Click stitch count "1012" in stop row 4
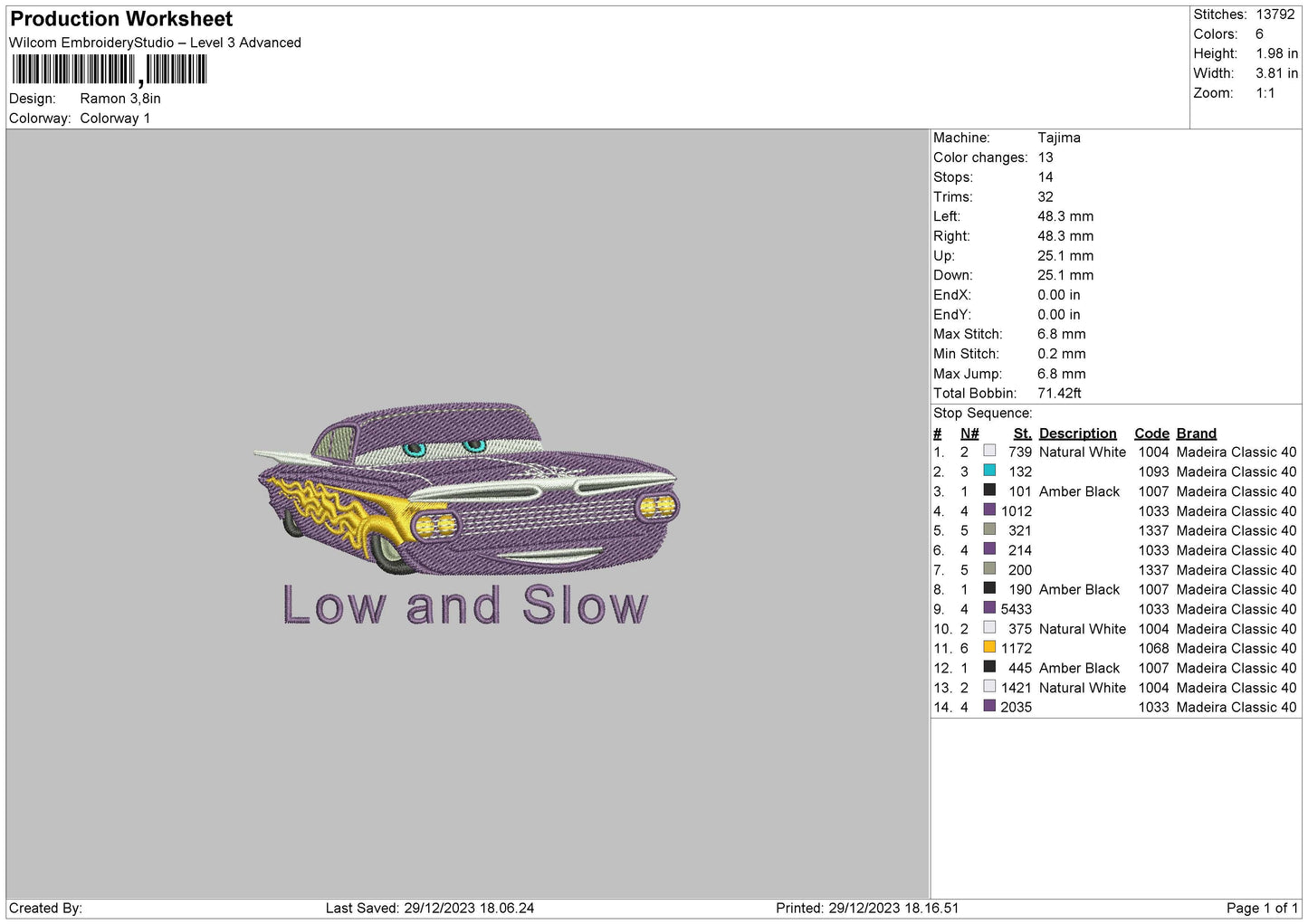The height and width of the screenshot is (924, 1308). pyautogui.click(x=1017, y=511)
